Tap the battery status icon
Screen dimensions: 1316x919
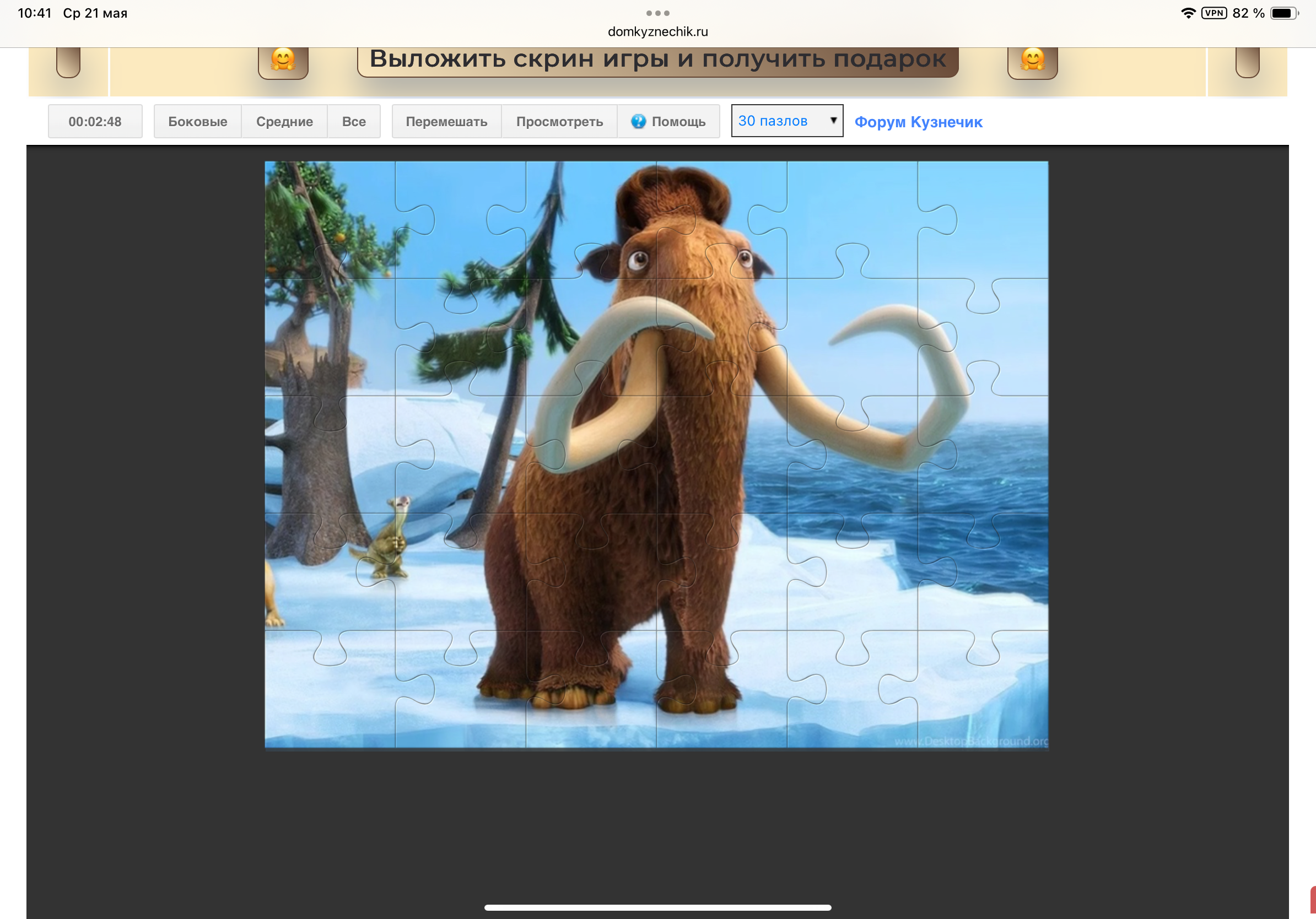(1284, 13)
